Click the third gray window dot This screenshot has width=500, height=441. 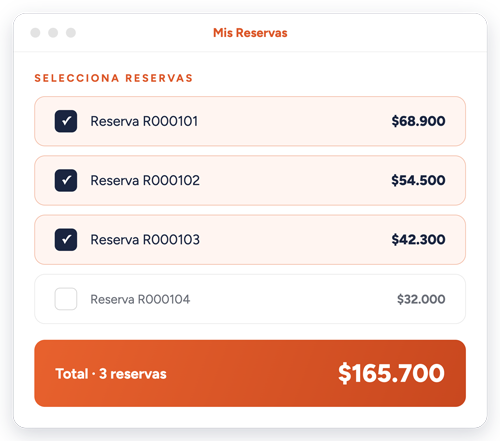click(71, 33)
